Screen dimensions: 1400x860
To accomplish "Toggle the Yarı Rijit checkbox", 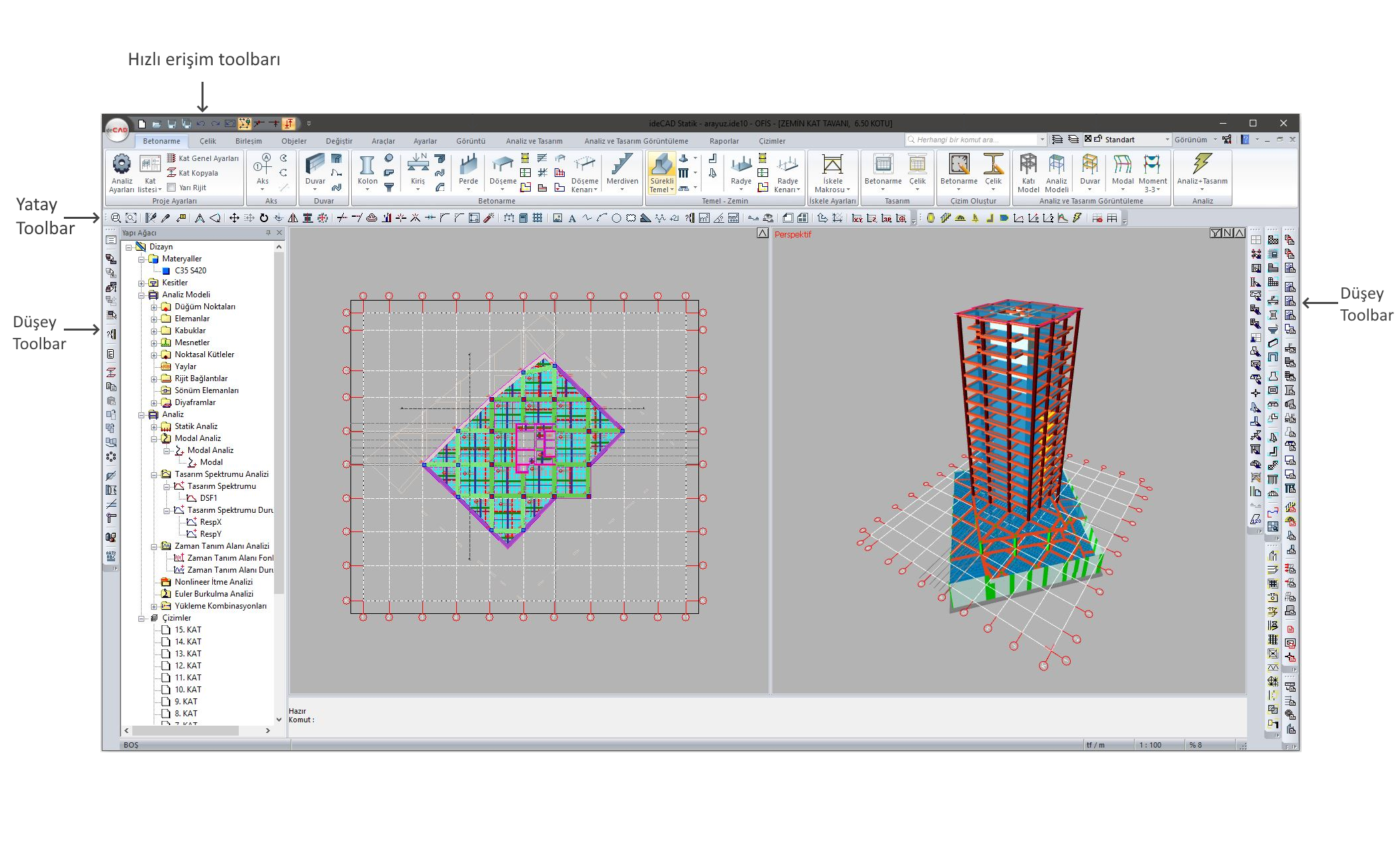I will 172,188.
